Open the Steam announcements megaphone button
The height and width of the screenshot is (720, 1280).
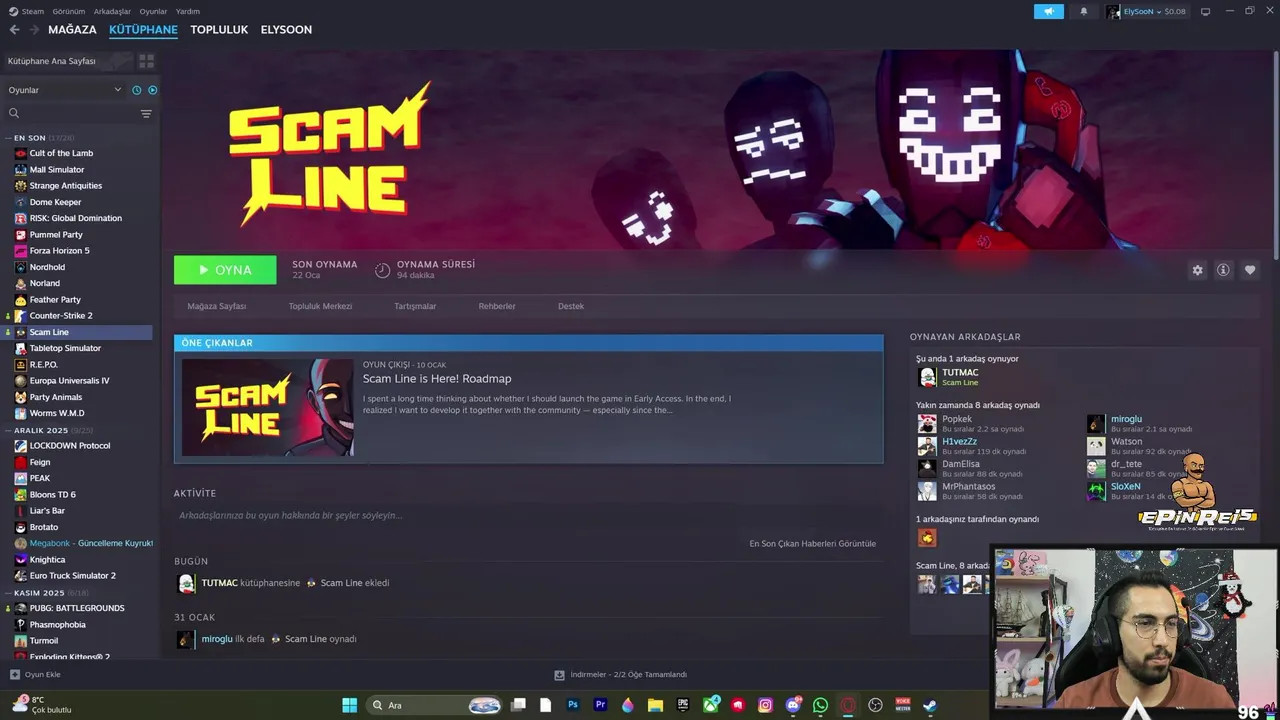coord(1049,11)
